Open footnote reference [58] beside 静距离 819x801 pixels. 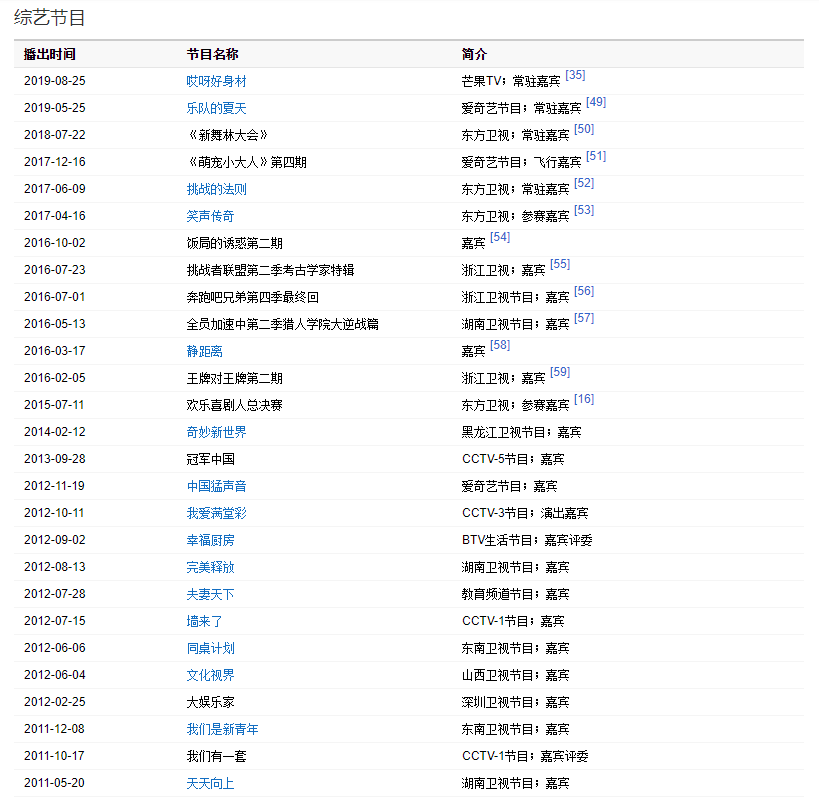coord(500,345)
